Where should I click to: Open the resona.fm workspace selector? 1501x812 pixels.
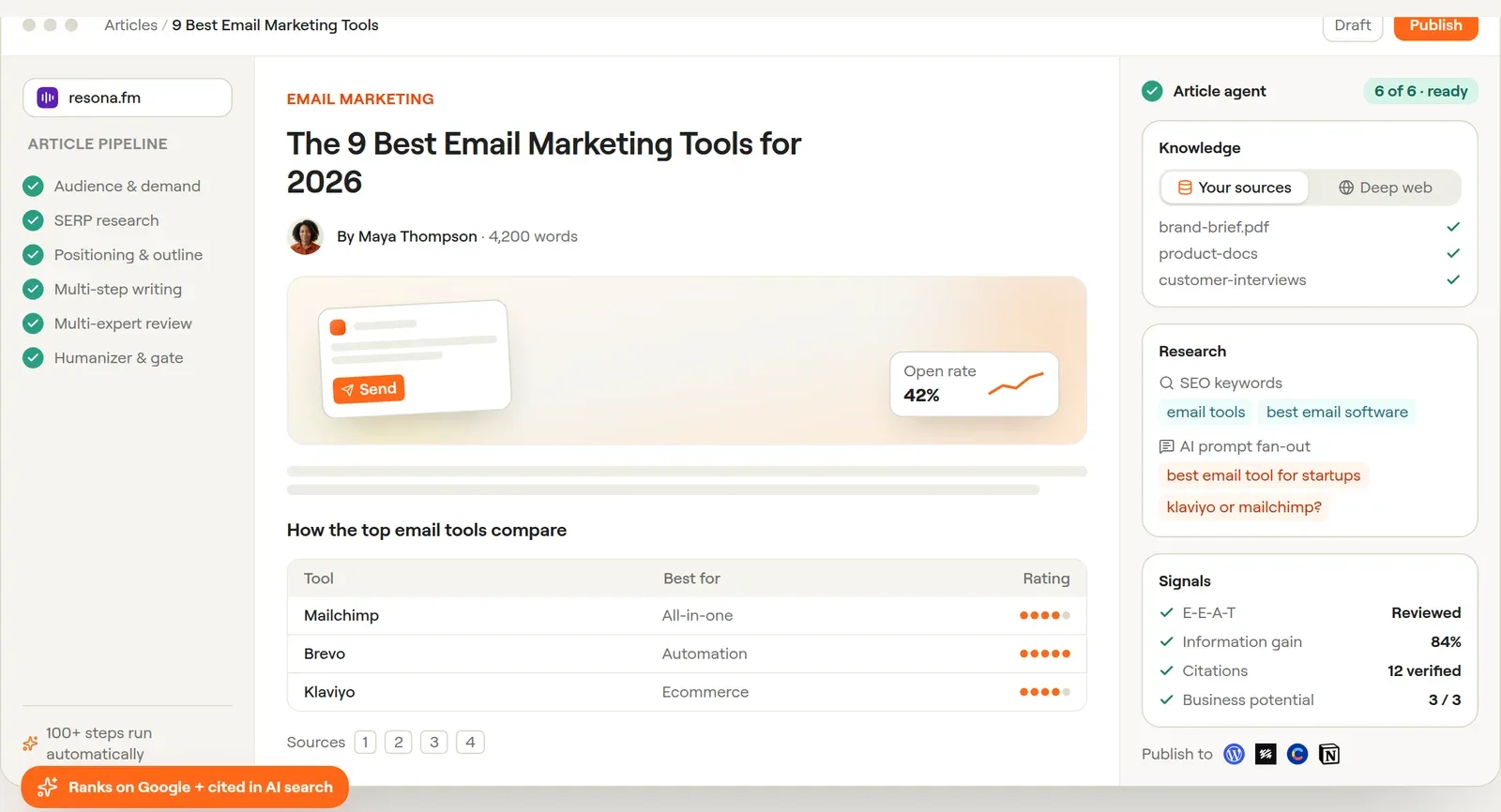(x=128, y=98)
